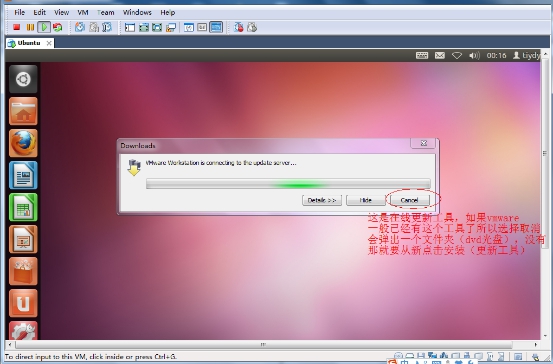Reset the virtual machine with restart icon
553x364 pixels.
coord(57,27)
